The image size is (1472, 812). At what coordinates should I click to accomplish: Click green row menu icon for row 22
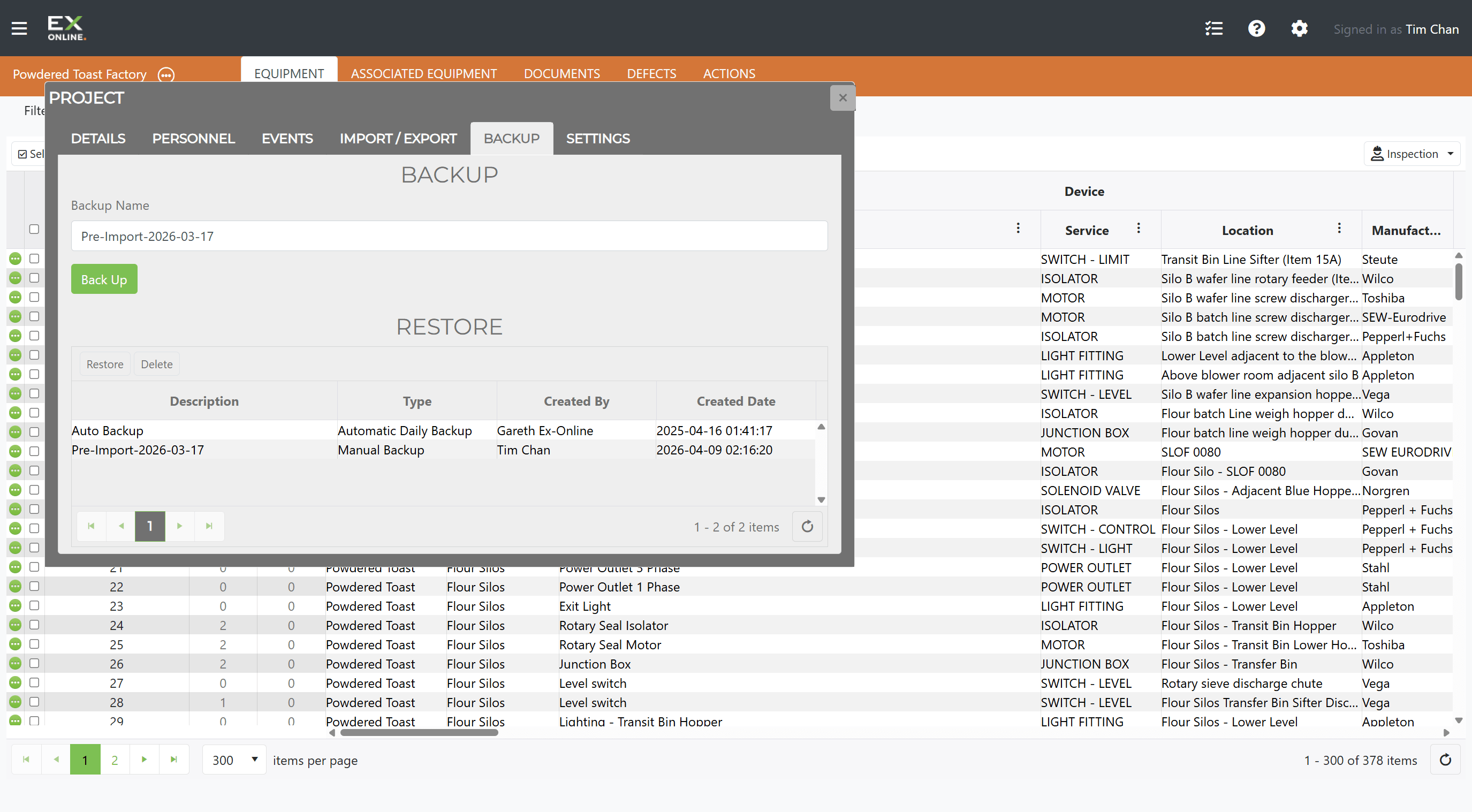pos(16,586)
